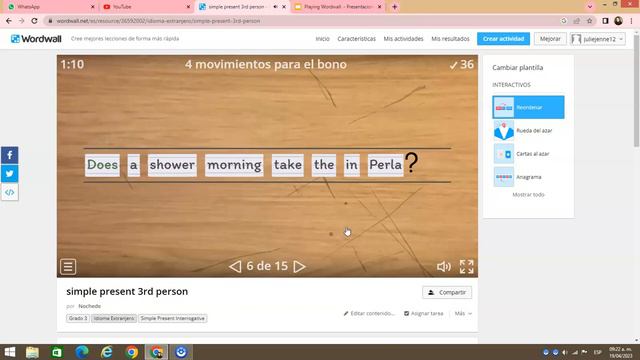640x360 pixels.
Task: Click the Grado 3 tag
Action: coord(78,318)
